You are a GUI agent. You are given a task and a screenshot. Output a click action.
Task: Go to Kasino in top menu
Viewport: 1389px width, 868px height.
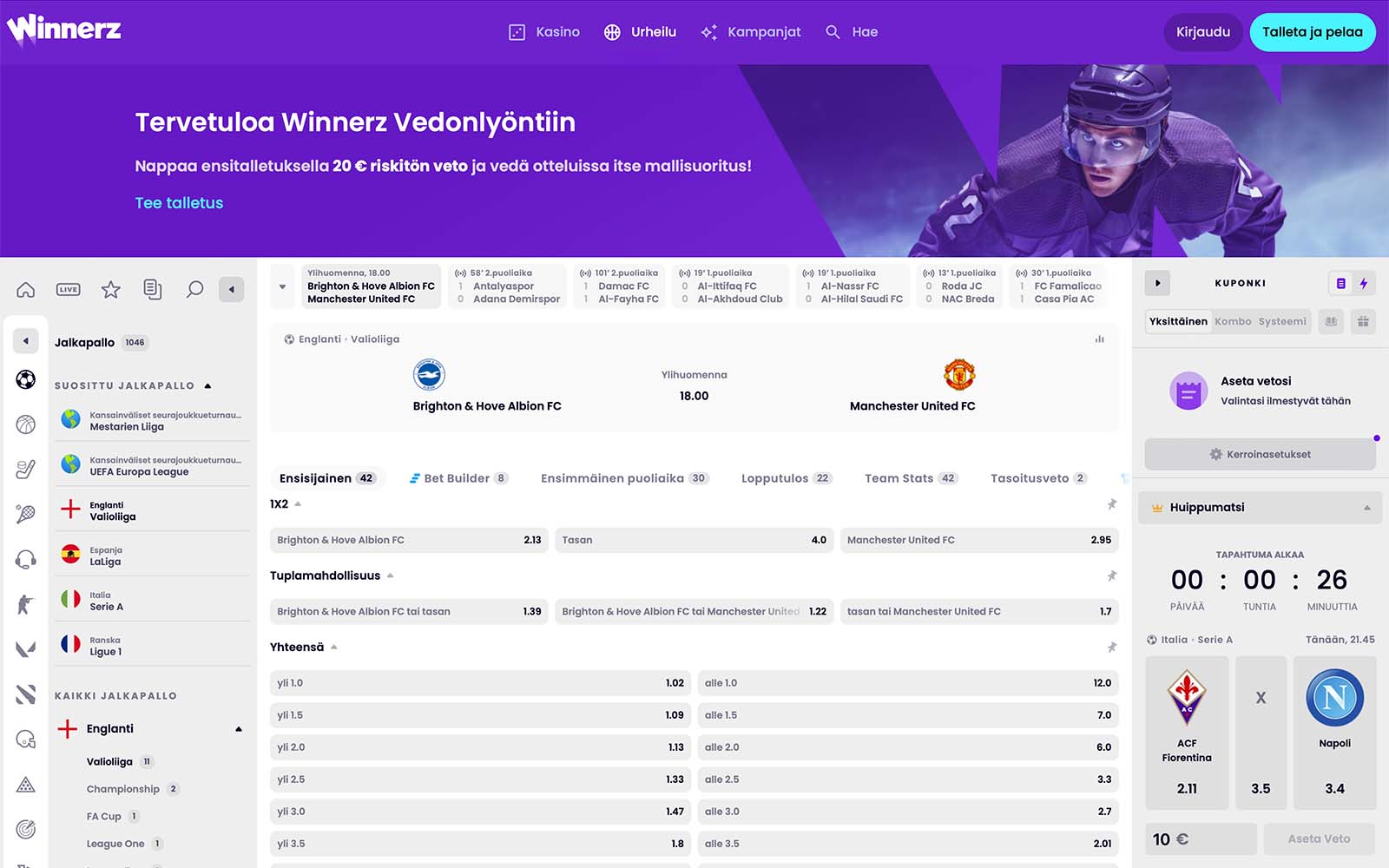click(544, 32)
